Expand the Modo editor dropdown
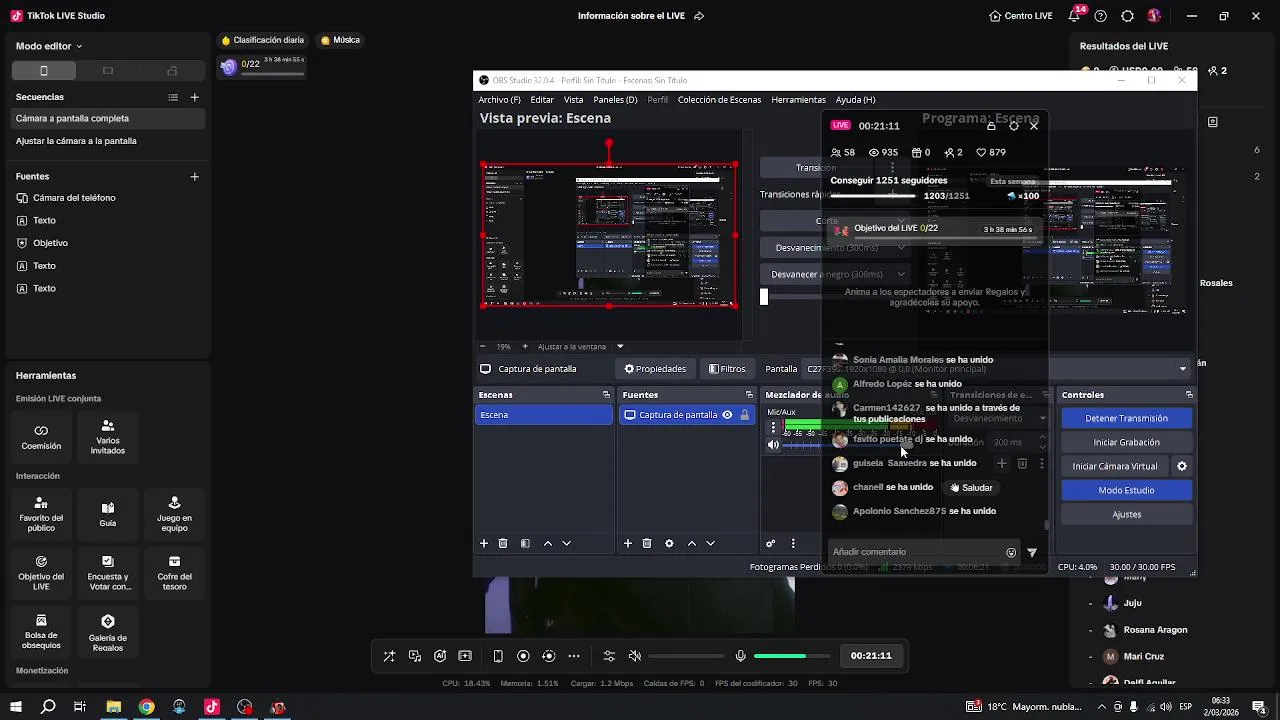This screenshot has width=1280, height=720. 49,46
